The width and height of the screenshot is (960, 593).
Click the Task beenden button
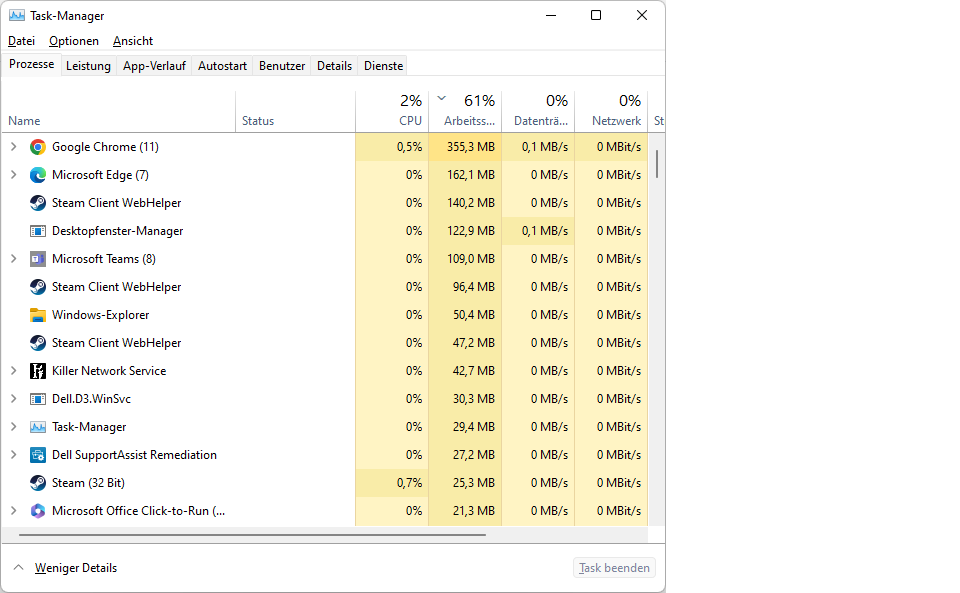point(614,568)
